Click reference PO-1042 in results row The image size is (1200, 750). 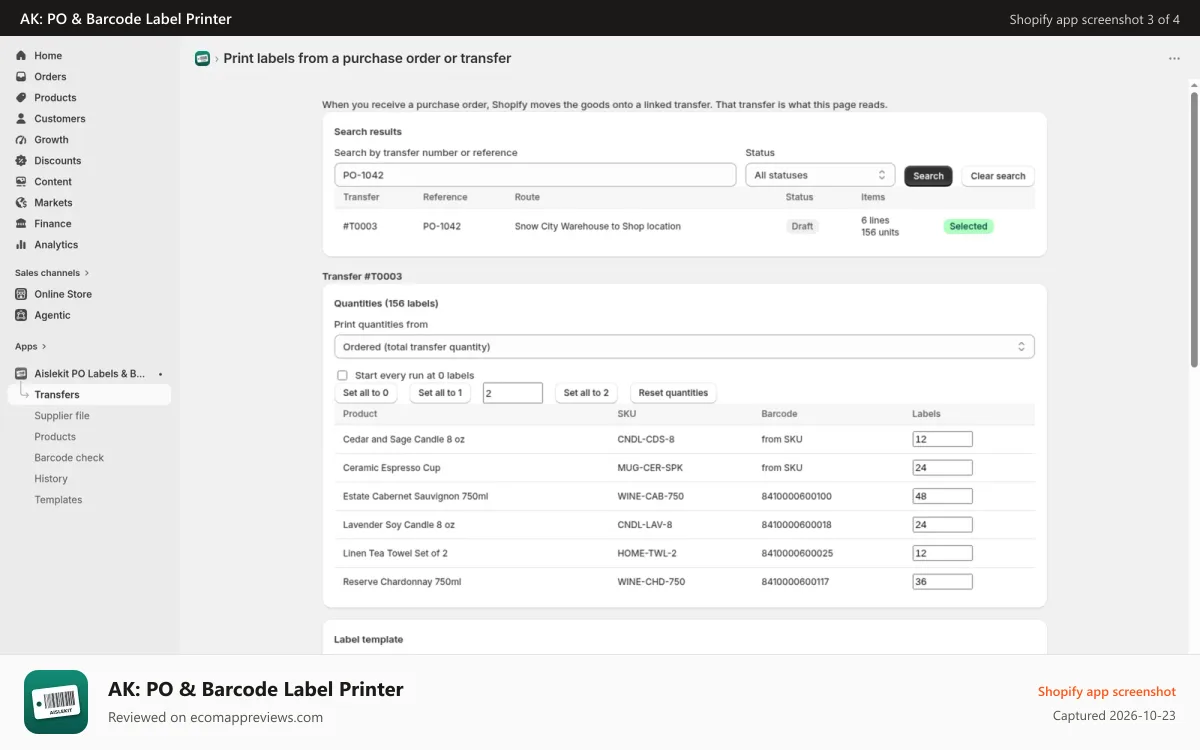point(442,227)
